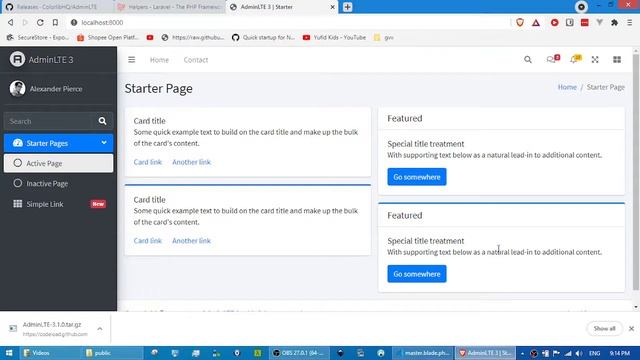This screenshot has width=640, height=360.
Task: Expand the AdminLTE-3.1.0.tar.gz download options
Action: [x=100, y=329]
